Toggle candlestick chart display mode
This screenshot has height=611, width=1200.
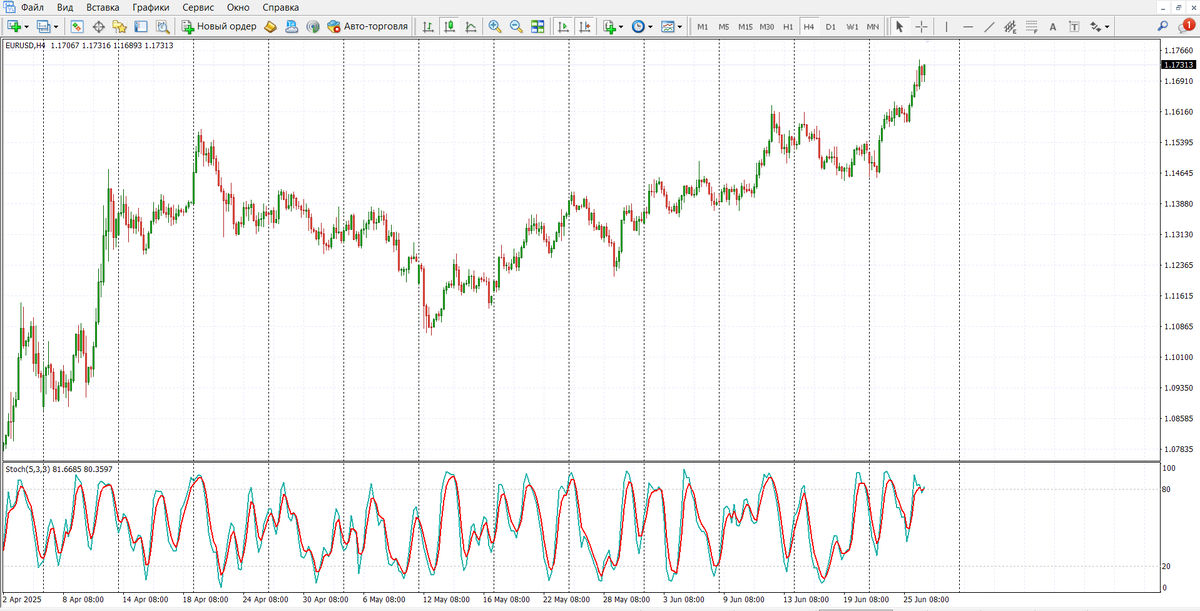449,27
